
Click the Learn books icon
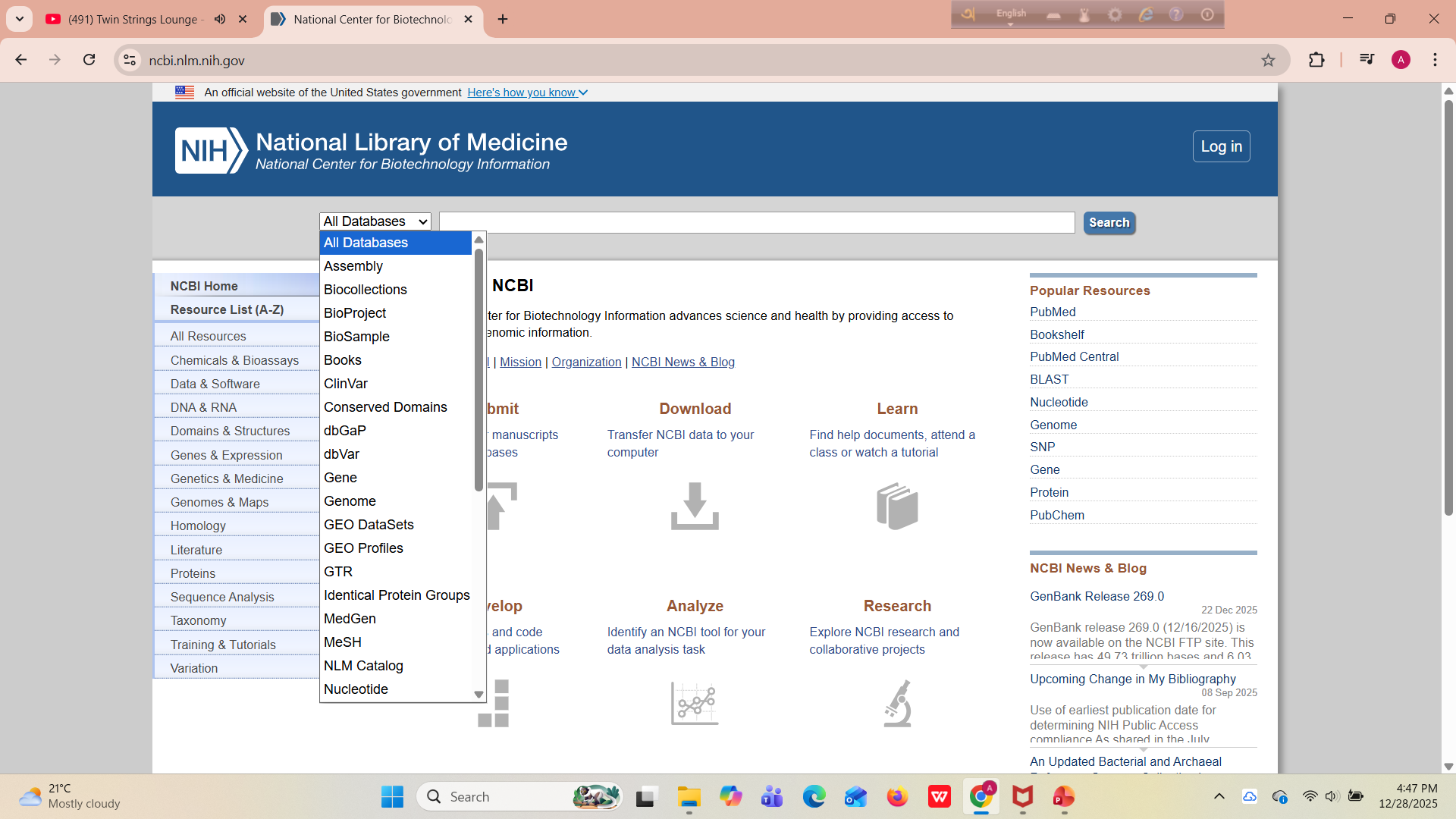897,506
